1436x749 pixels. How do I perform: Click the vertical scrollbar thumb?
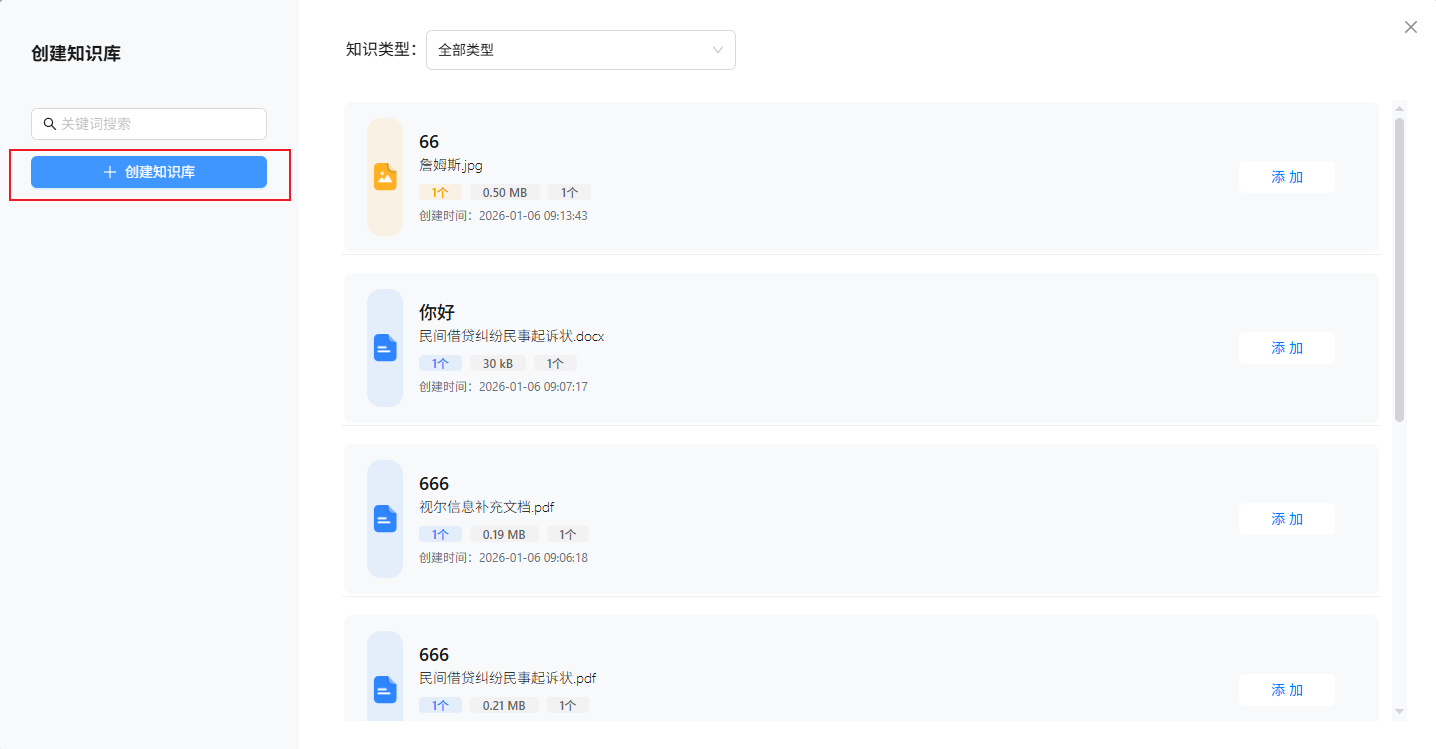click(x=1399, y=270)
